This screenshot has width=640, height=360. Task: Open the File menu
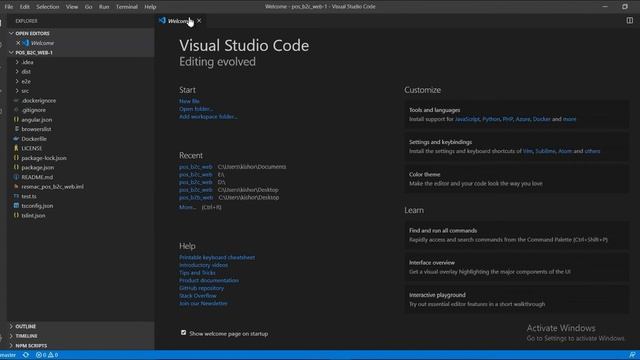pos(9,7)
